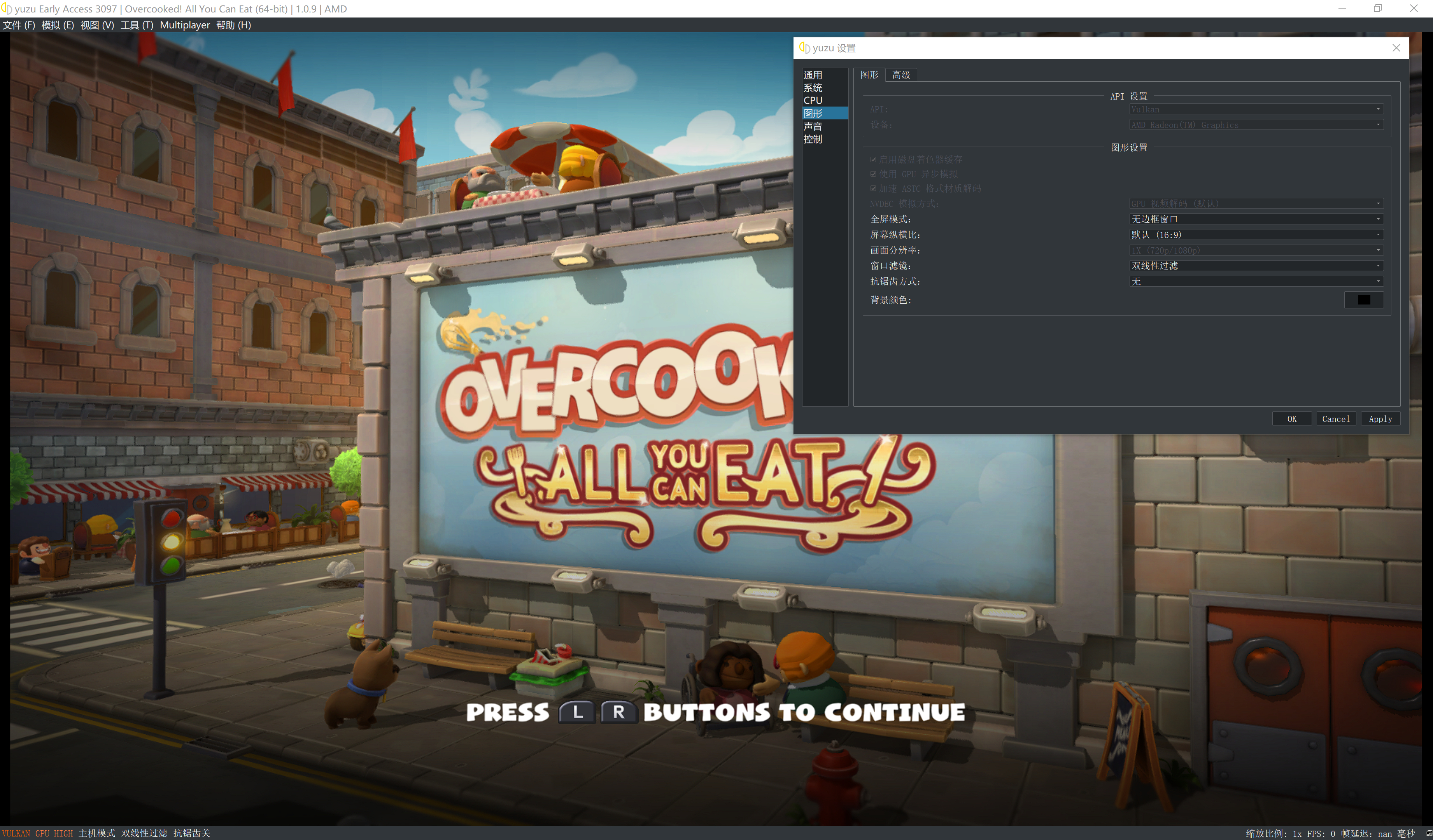1433x840 pixels.
Task: Open the 帮助 (H) menu
Action: pyautogui.click(x=233, y=25)
